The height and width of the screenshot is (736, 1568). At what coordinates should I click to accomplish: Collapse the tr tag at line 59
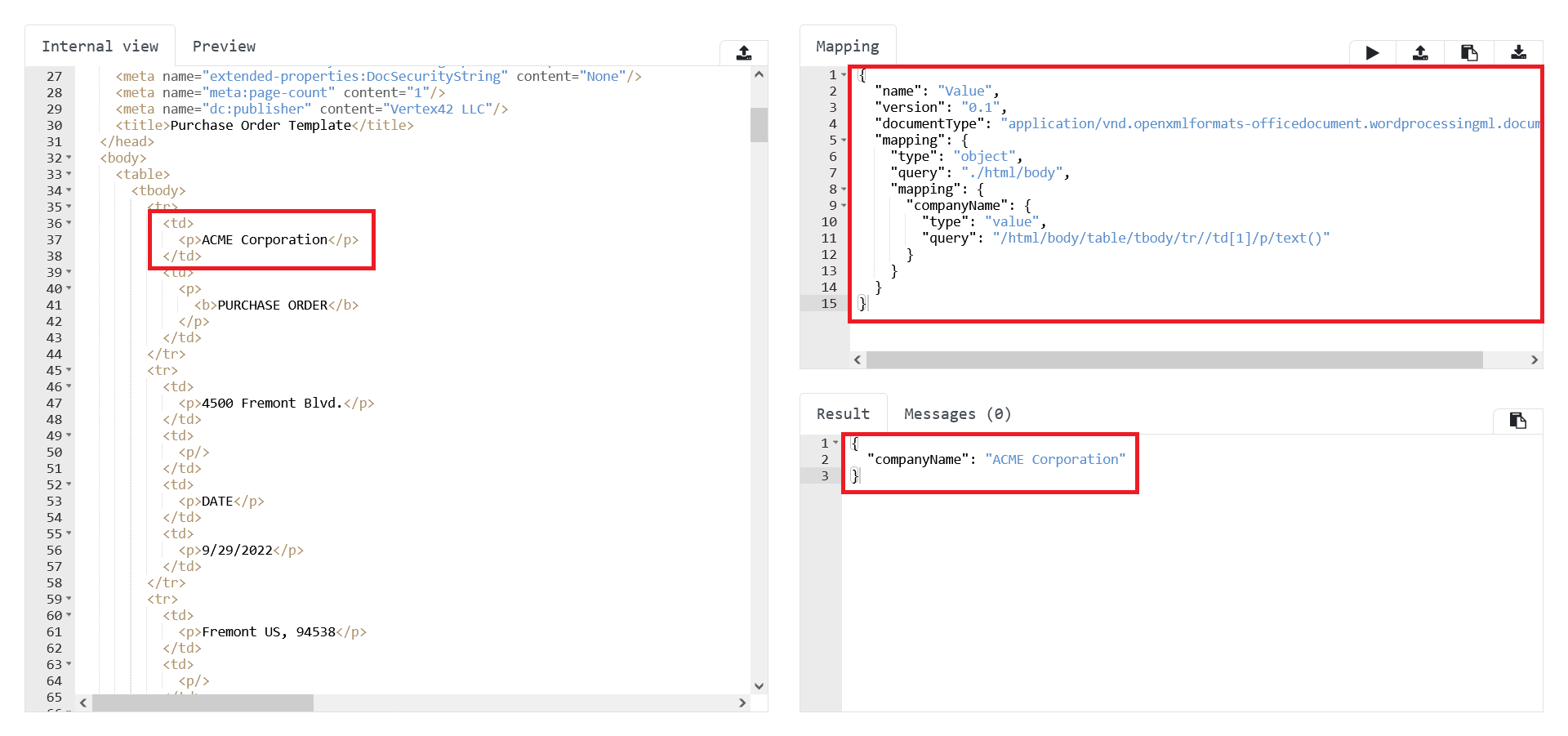(69, 599)
